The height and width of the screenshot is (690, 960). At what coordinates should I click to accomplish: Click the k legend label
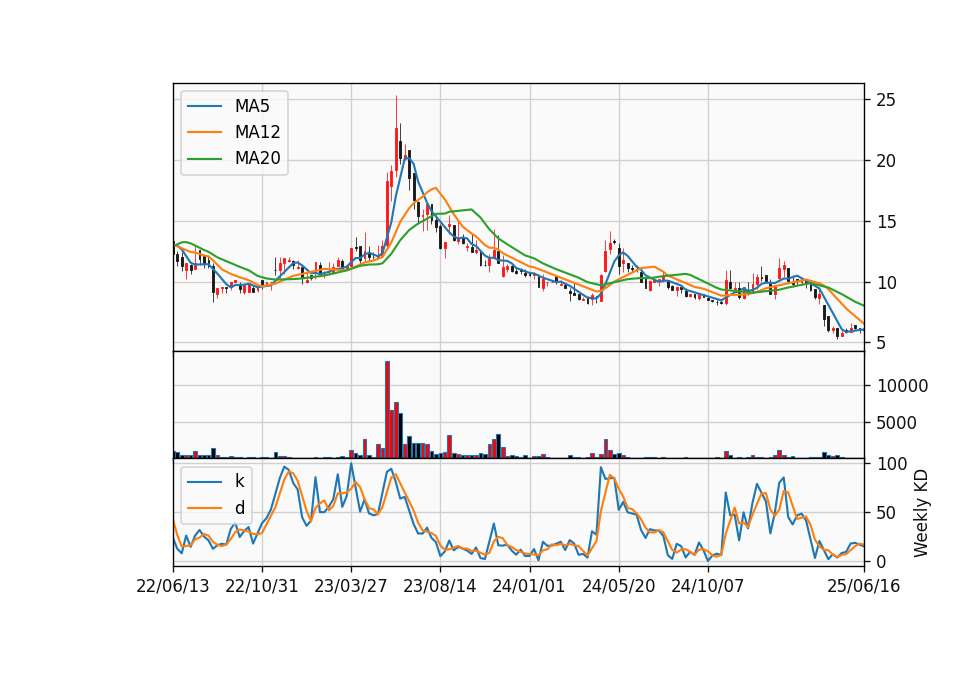tap(239, 481)
